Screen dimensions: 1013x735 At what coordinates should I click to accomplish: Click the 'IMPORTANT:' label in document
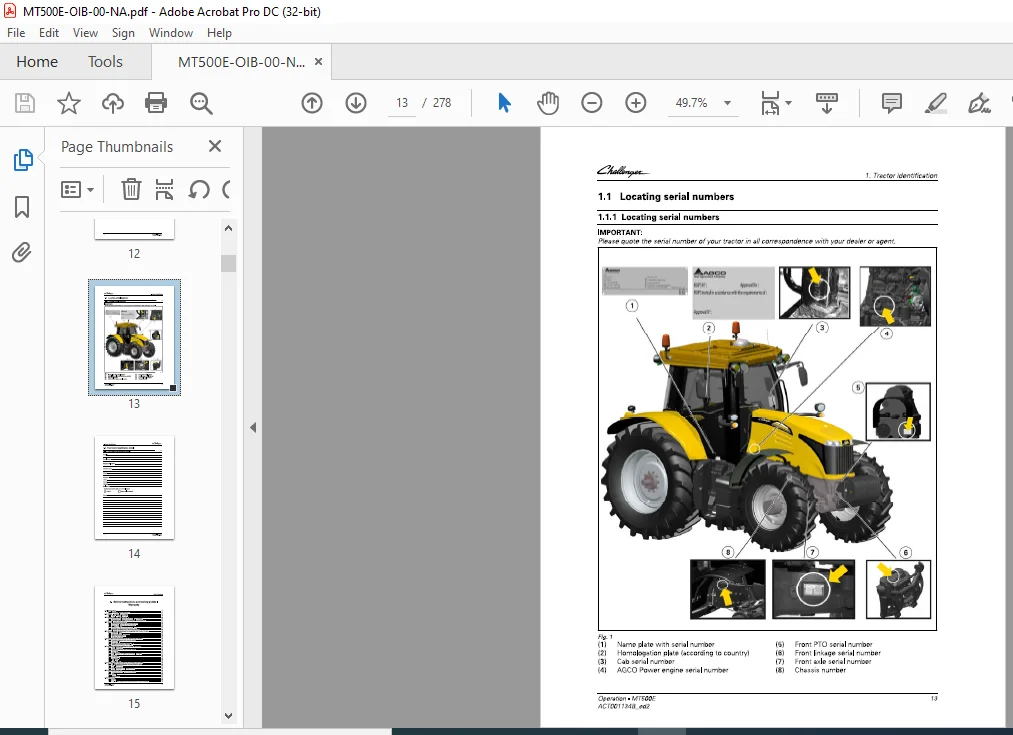click(620, 233)
